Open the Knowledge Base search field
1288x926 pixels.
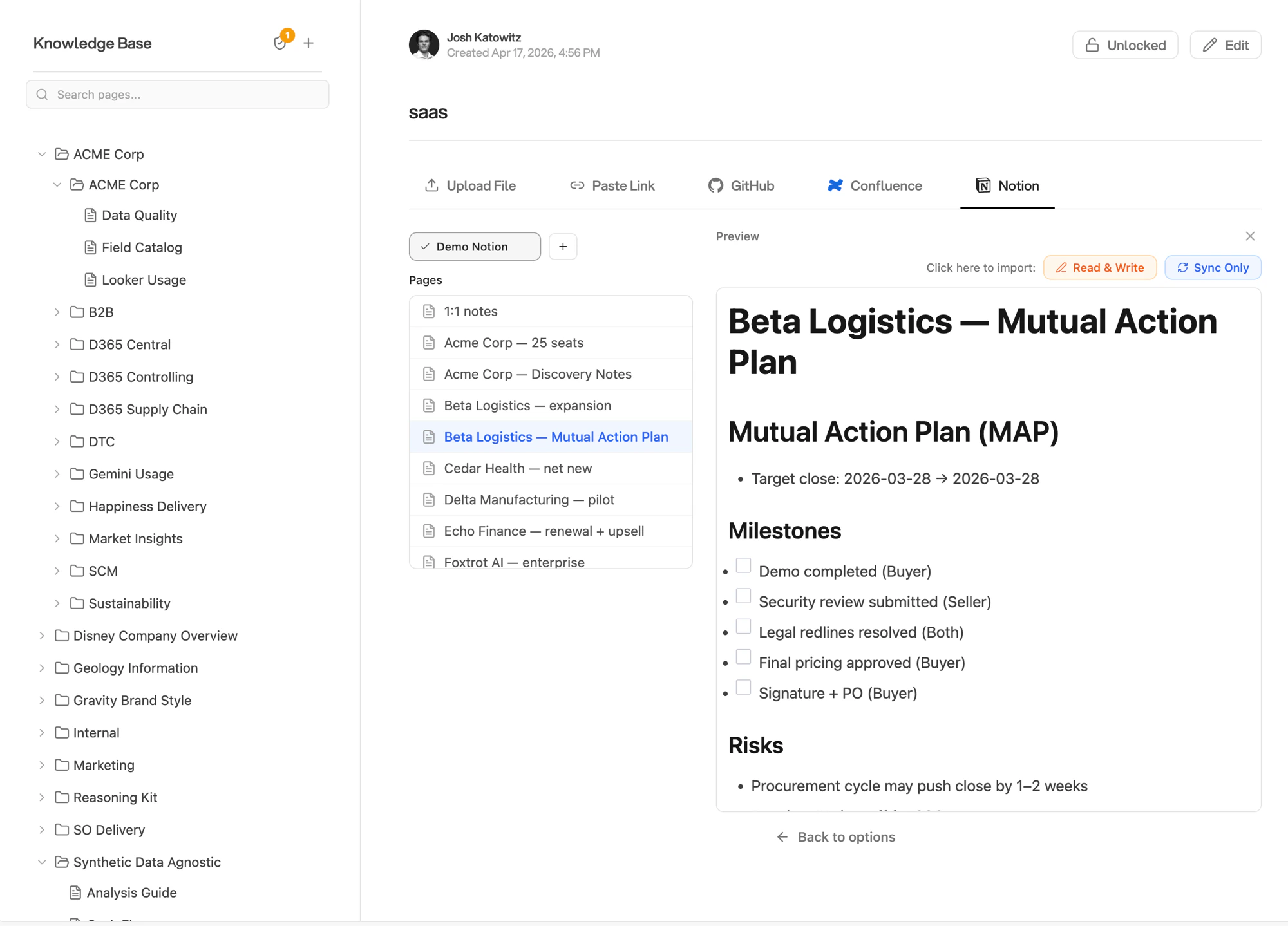click(x=177, y=94)
